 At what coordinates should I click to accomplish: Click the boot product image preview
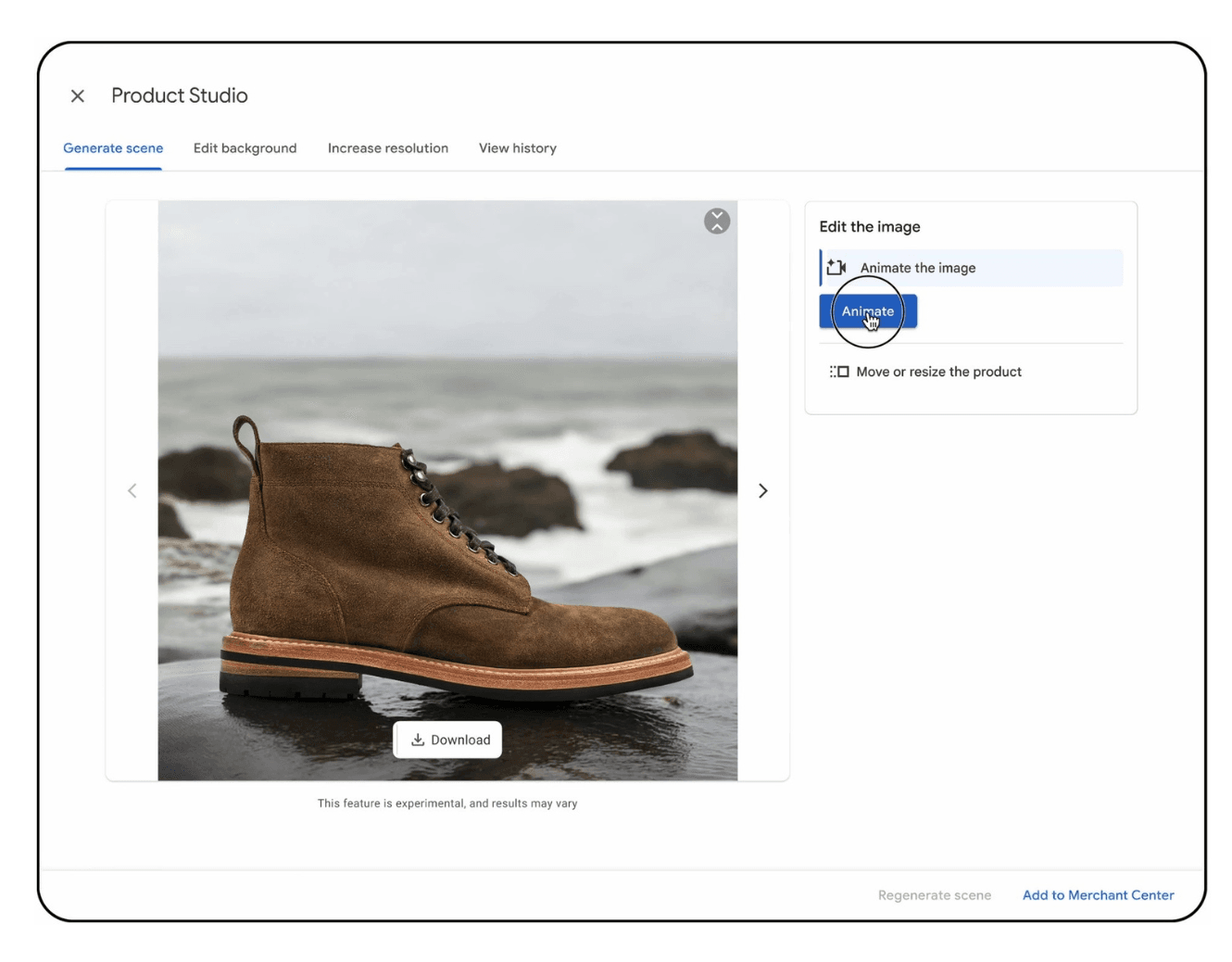click(x=447, y=489)
